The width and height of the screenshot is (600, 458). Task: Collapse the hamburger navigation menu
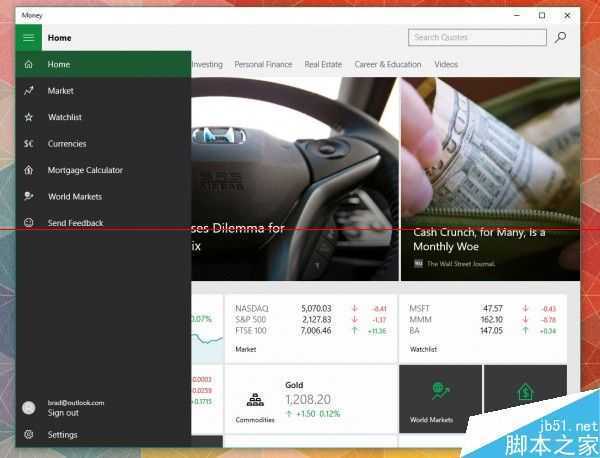click(x=29, y=37)
